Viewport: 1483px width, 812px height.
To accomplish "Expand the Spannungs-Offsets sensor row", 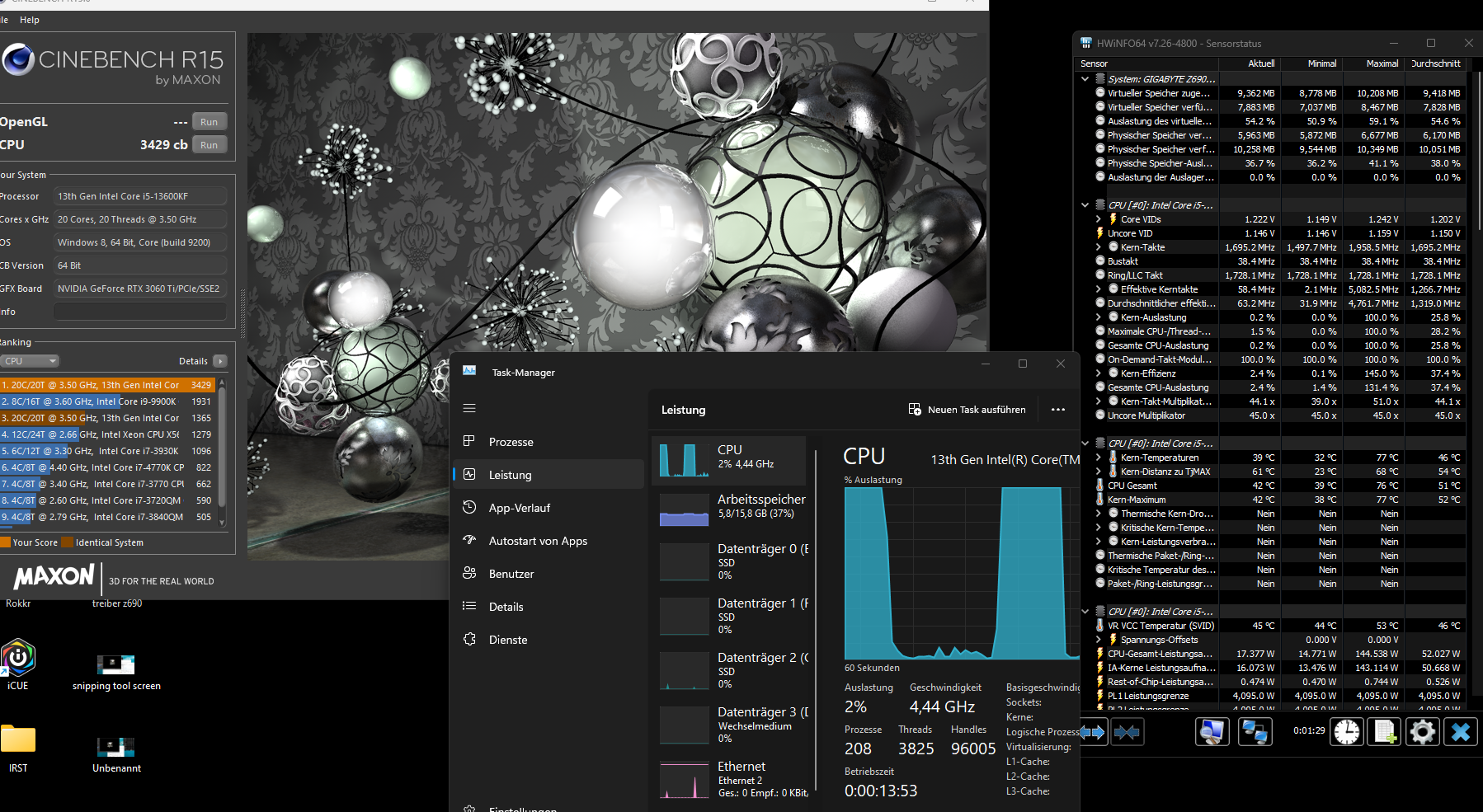I will tap(1099, 640).
